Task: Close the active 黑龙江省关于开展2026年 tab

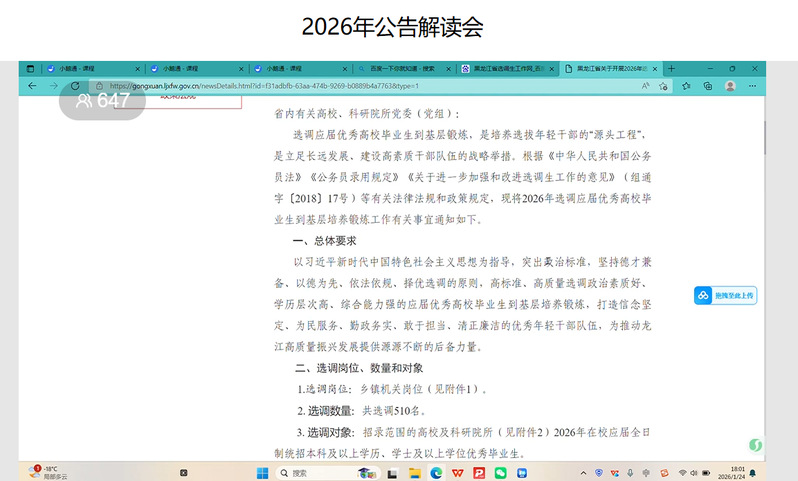Action: coord(655,69)
